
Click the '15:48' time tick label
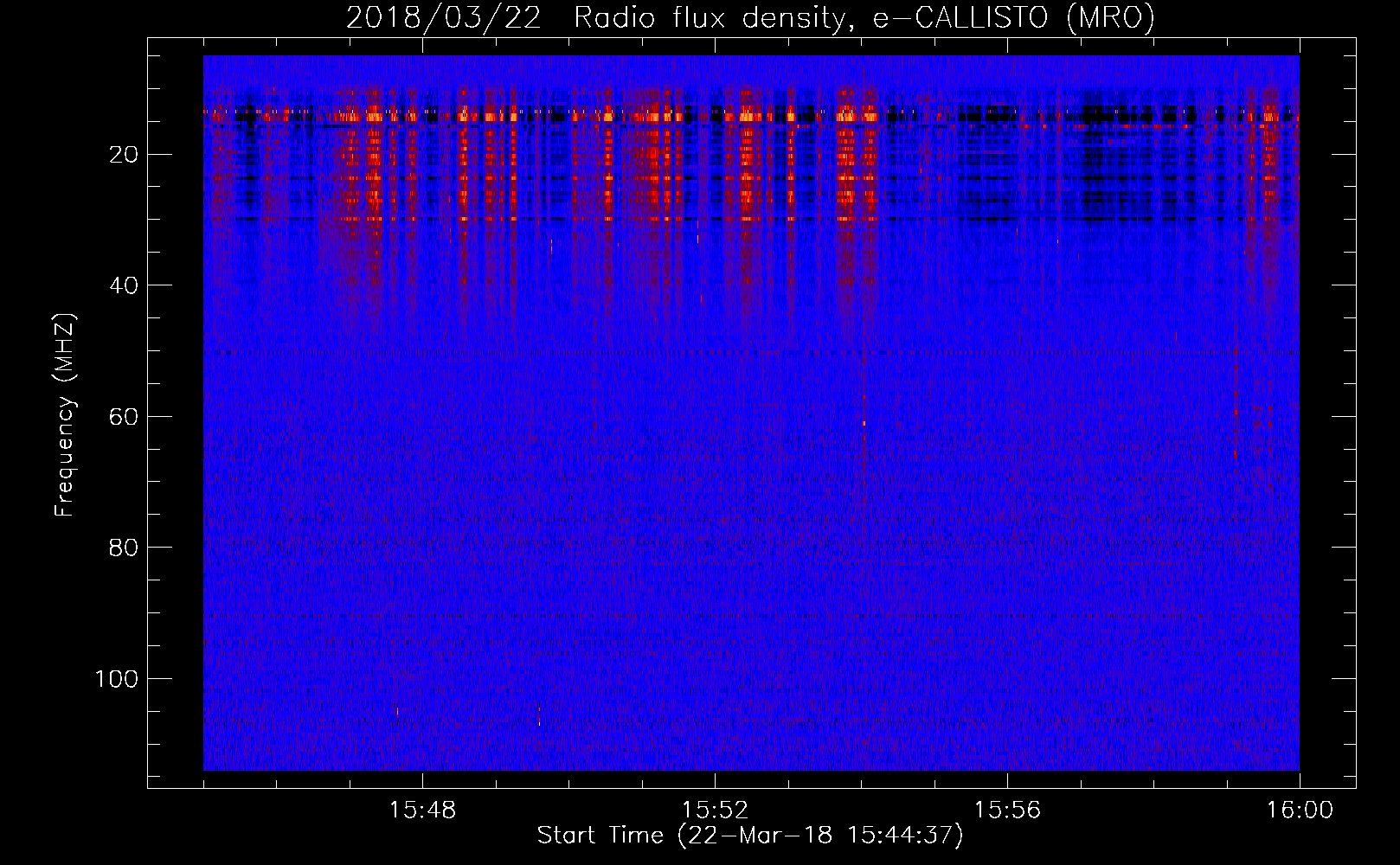pos(422,811)
